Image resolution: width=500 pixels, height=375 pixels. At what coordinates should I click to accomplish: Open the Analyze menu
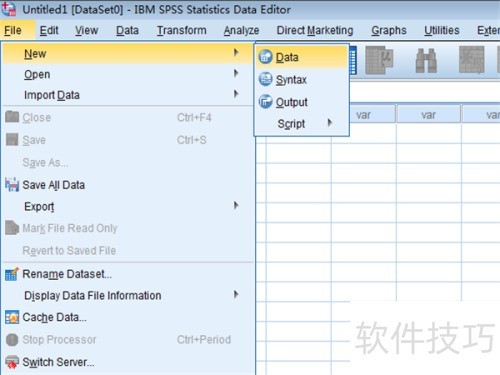(241, 30)
